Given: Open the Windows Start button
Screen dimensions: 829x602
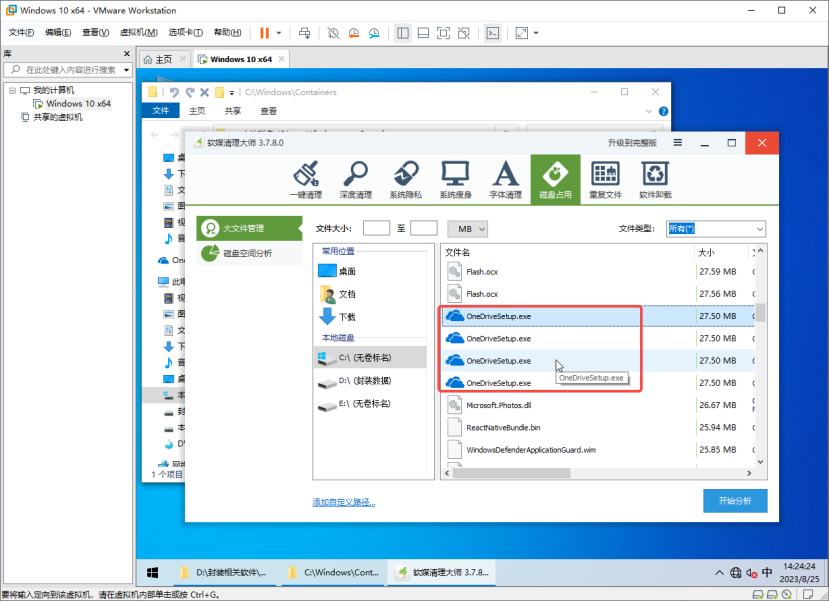Looking at the screenshot, I should tap(153, 572).
